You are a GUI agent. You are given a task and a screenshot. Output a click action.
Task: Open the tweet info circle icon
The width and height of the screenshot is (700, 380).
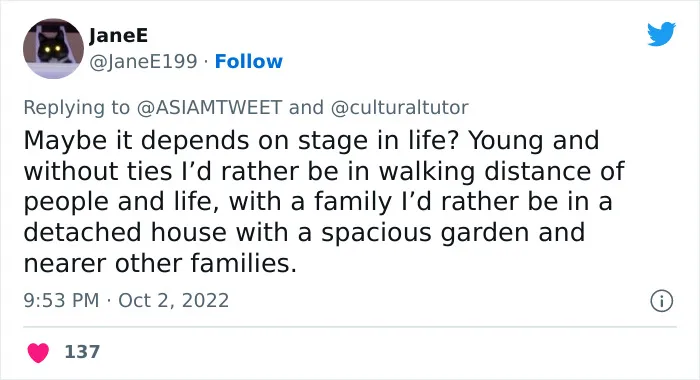pyautogui.click(x=661, y=301)
